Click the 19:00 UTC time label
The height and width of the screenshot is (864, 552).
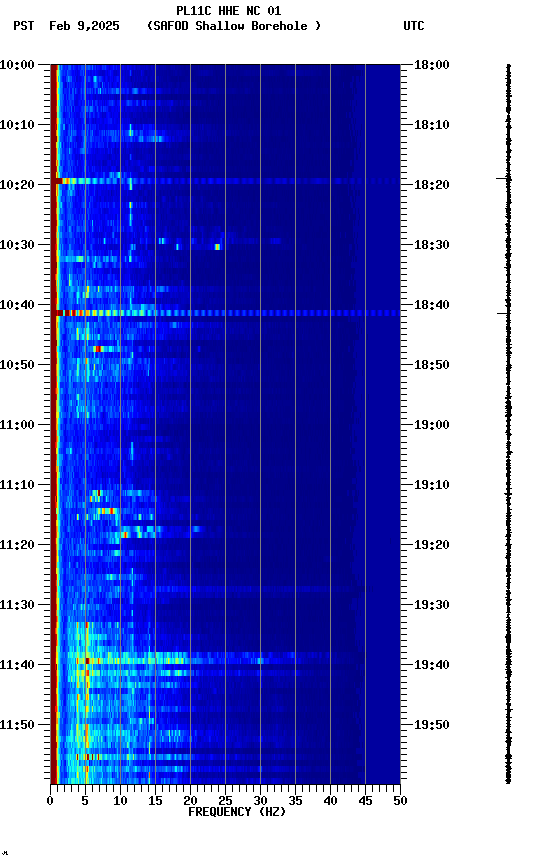point(432,425)
